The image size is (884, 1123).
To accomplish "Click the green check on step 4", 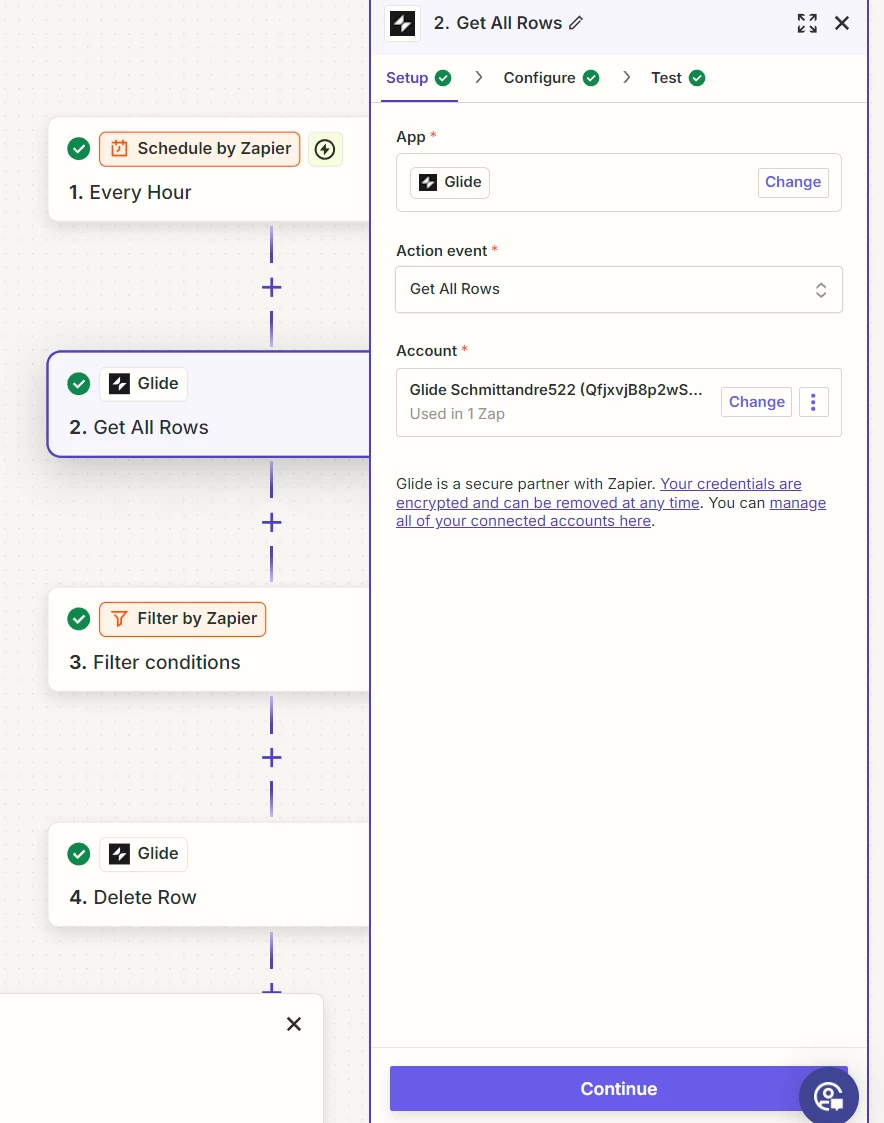I will 79,854.
